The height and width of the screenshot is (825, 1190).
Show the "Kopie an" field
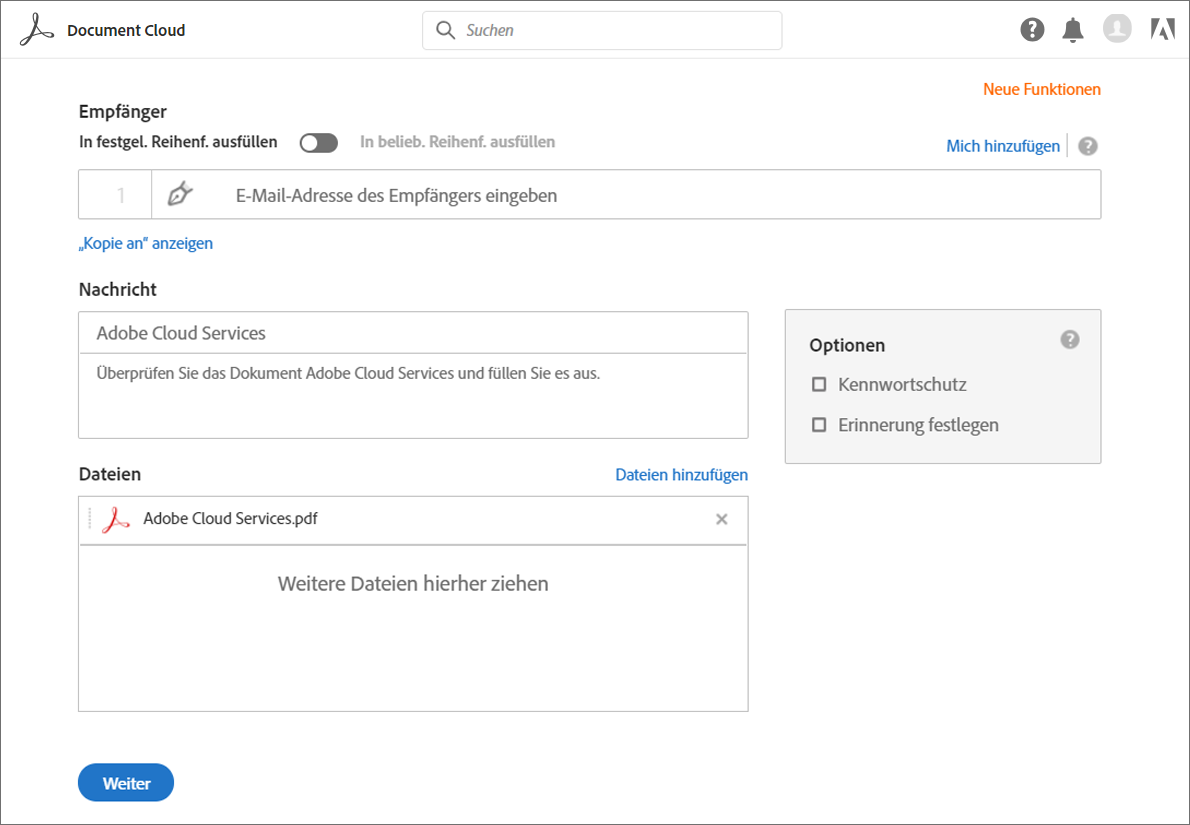coord(146,243)
